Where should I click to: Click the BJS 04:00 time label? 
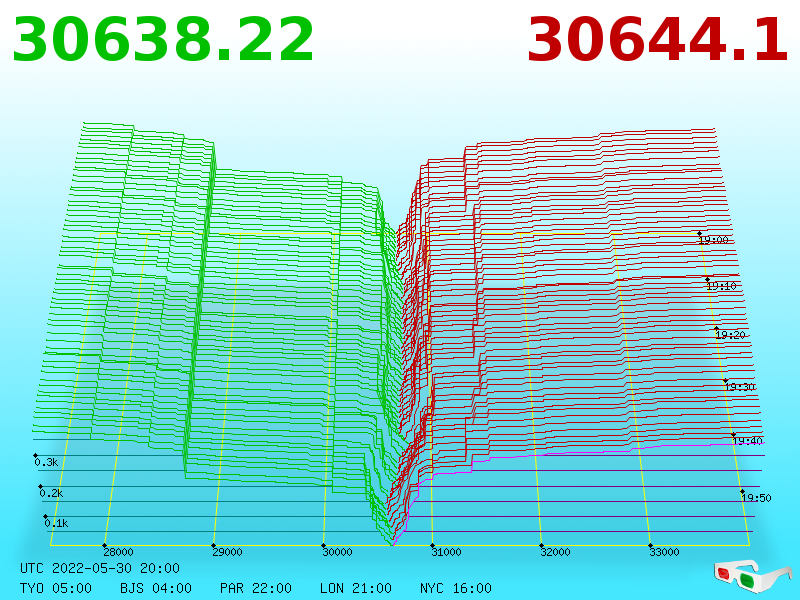tap(156, 588)
